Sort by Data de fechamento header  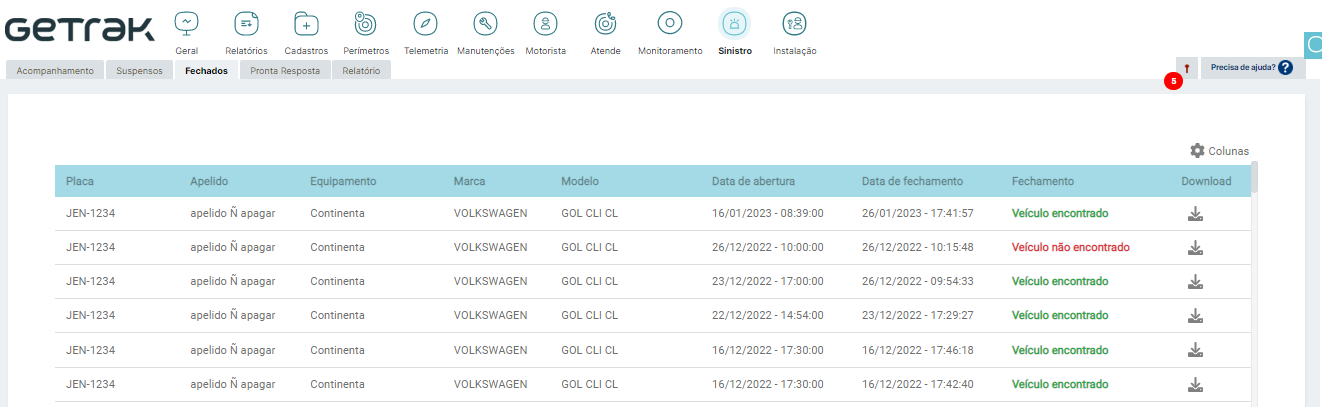(x=912, y=182)
